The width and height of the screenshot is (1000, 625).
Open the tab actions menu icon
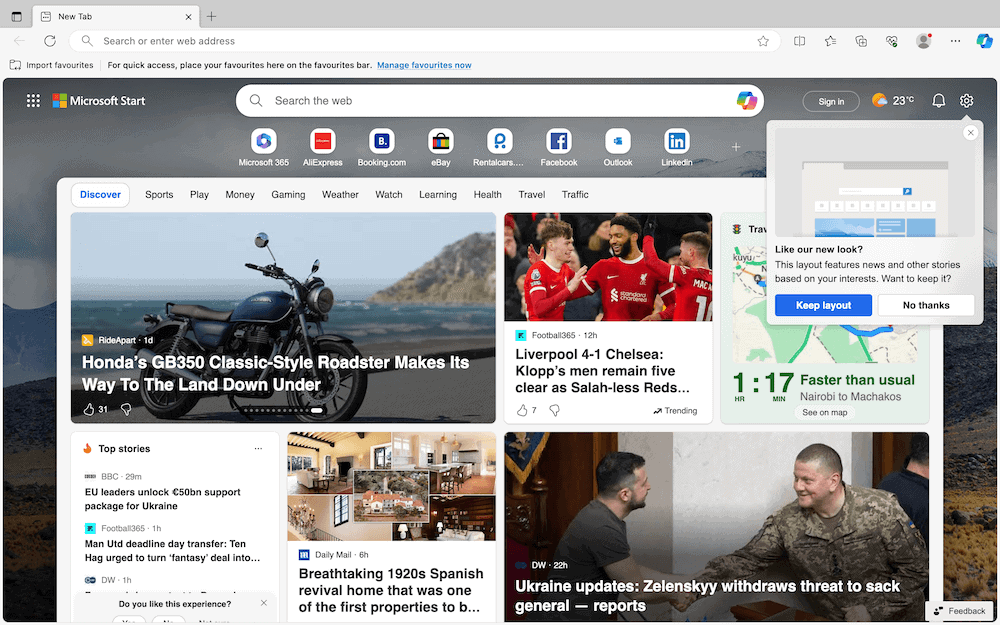click(17, 17)
